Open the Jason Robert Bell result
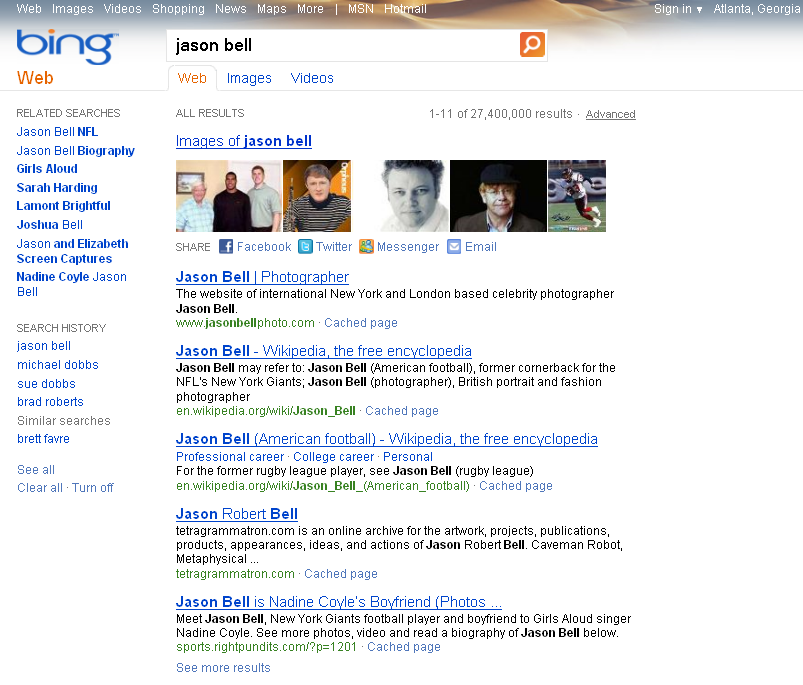This screenshot has width=803, height=685. coord(237,513)
